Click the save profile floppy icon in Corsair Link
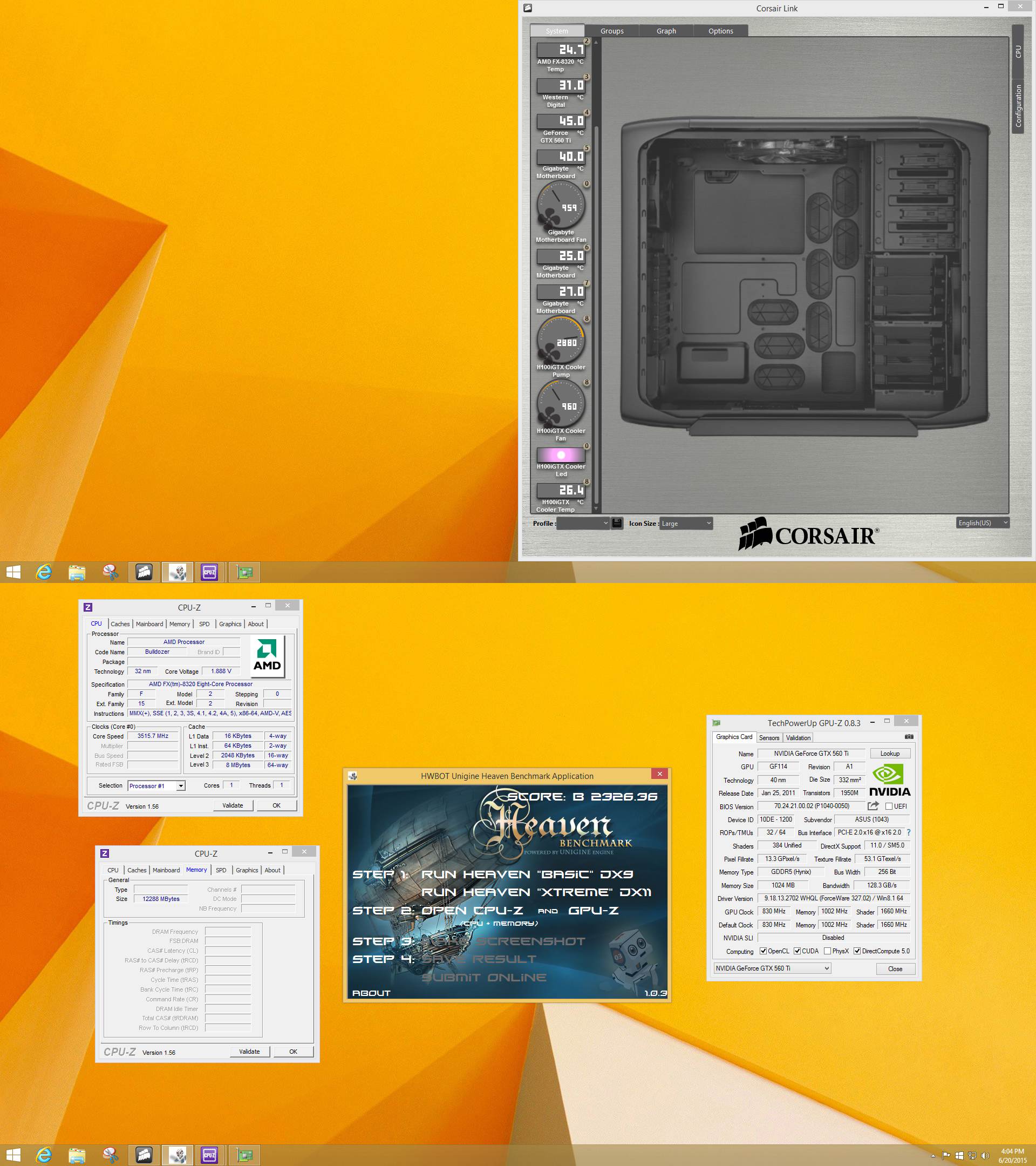 pos(617,523)
